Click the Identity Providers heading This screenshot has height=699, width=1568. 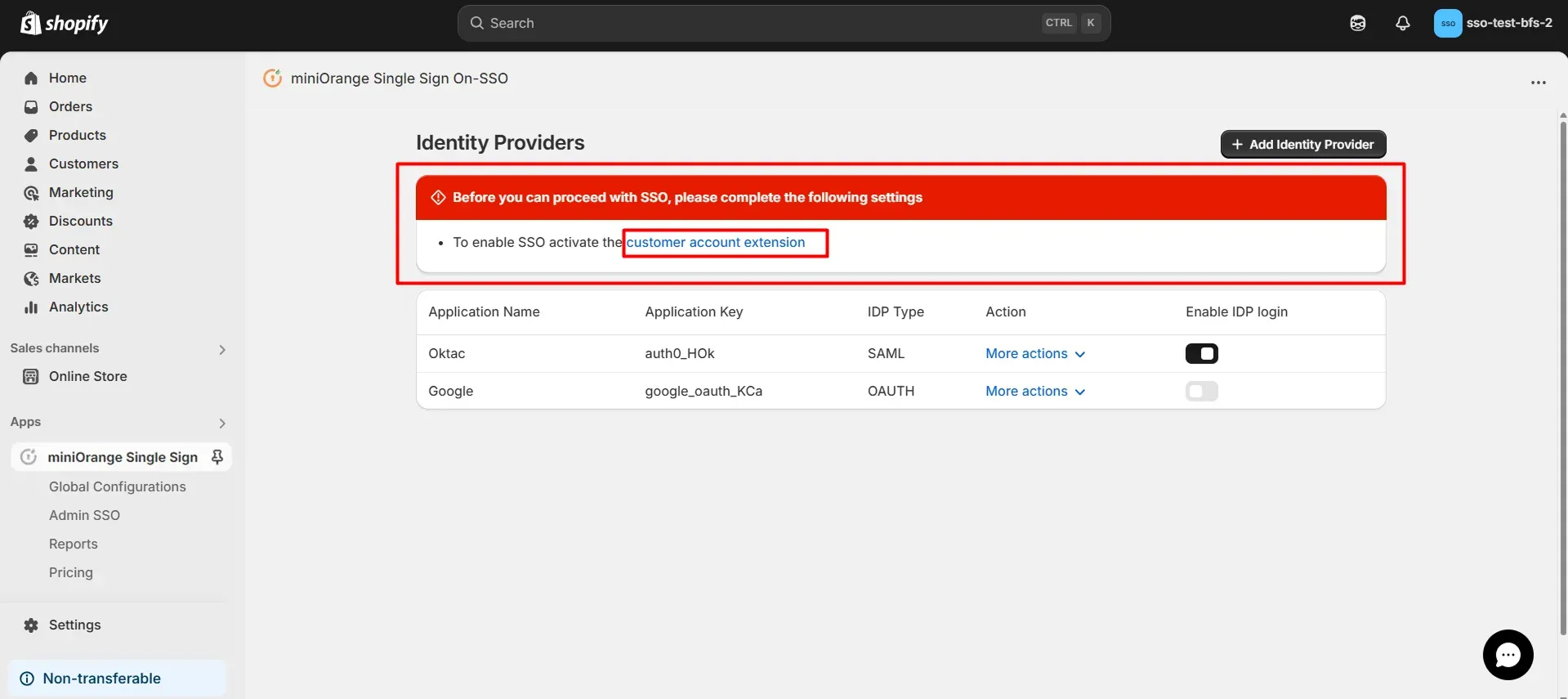coord(500,142)
